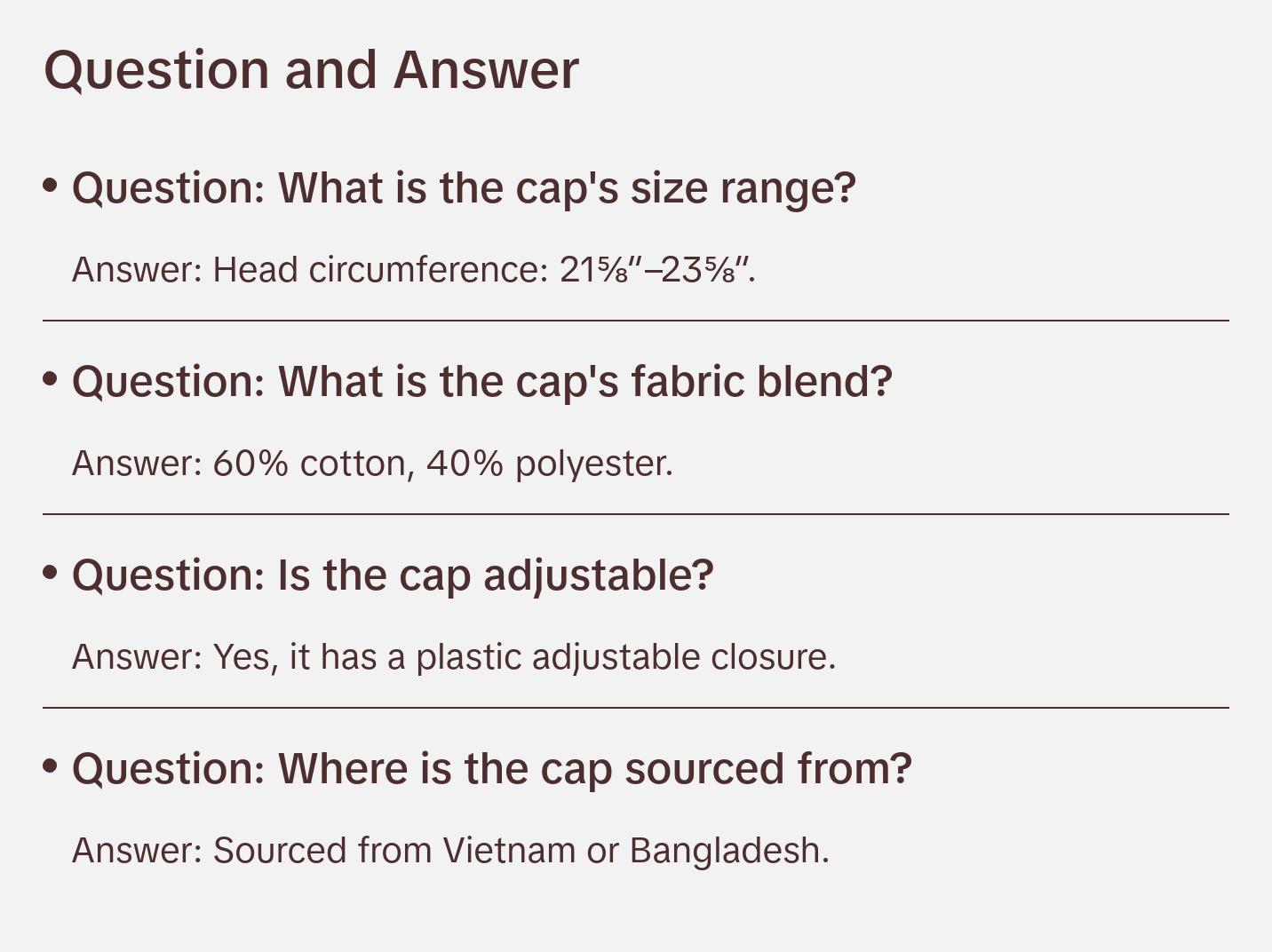Click the bullet before the fabric blend question

coord(51,379)
